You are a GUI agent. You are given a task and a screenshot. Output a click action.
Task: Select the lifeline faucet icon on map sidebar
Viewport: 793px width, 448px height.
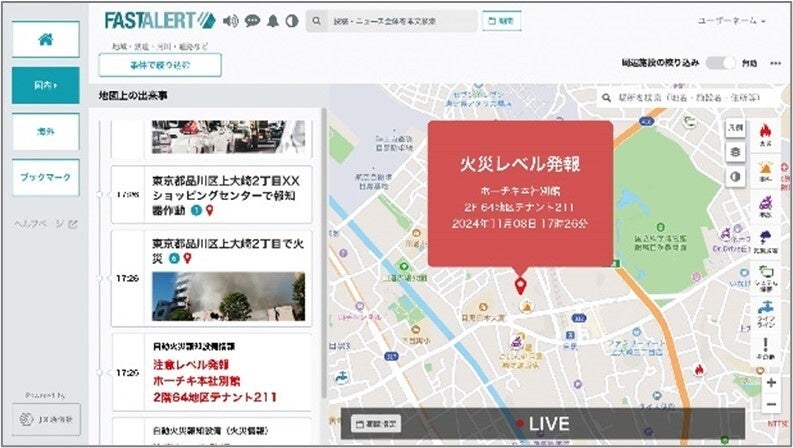pos(765,313)
